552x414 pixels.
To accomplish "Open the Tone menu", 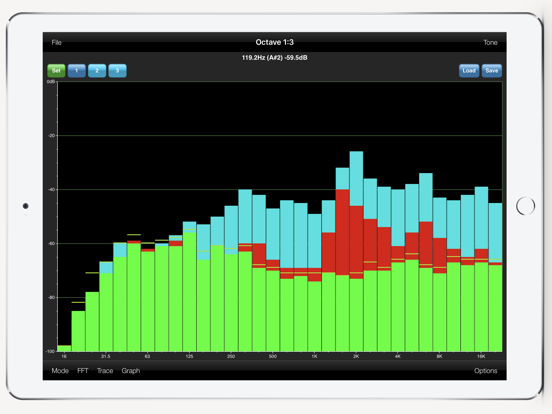I will point(490,43).
